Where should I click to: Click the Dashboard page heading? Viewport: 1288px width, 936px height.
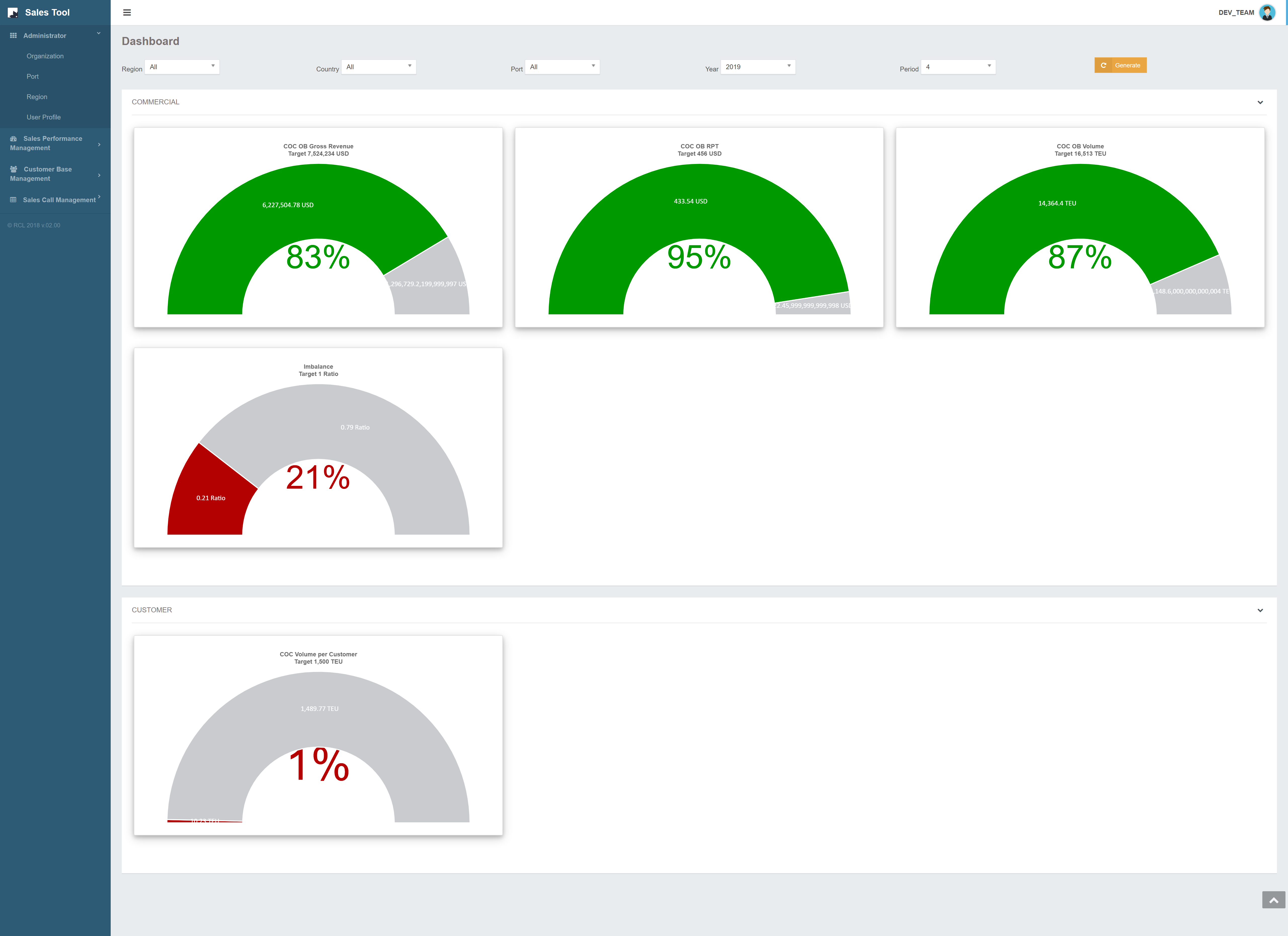(x=150, y=41)
